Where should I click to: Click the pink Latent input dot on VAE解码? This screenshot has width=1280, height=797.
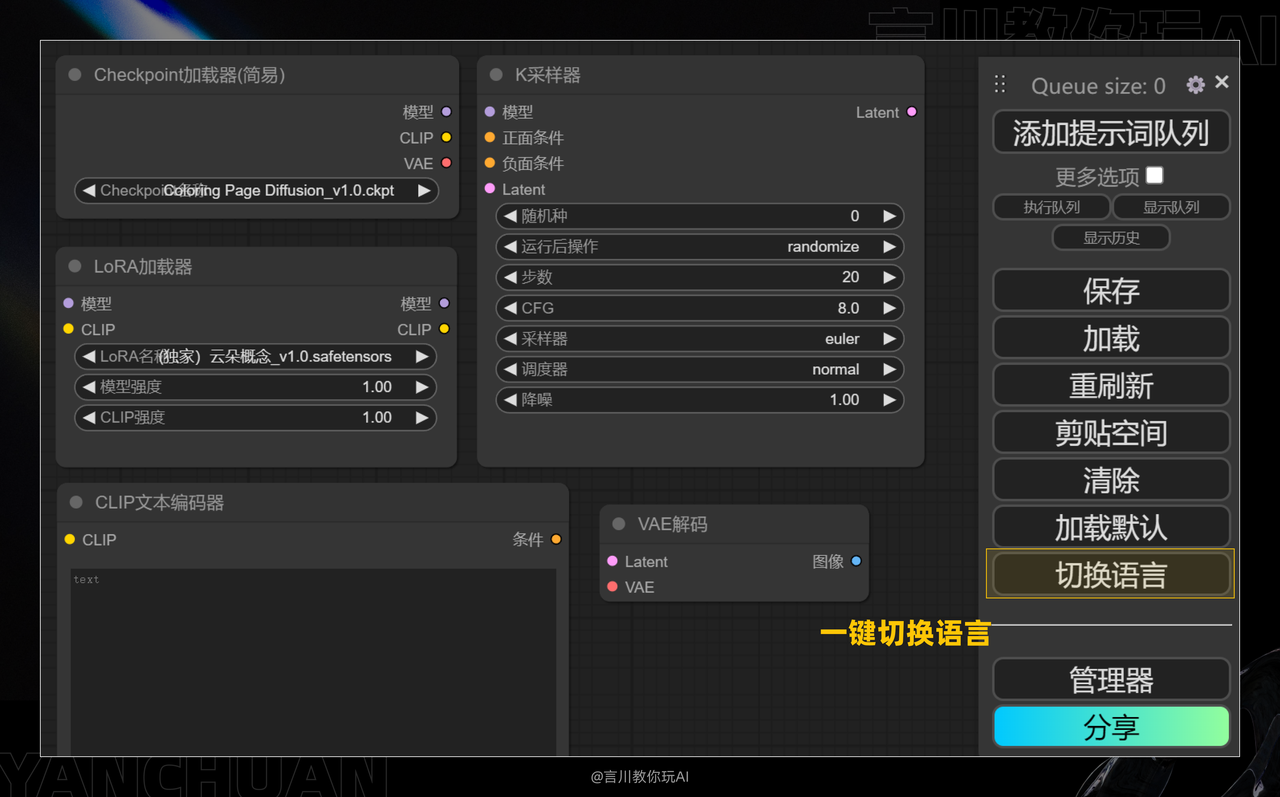613,561
